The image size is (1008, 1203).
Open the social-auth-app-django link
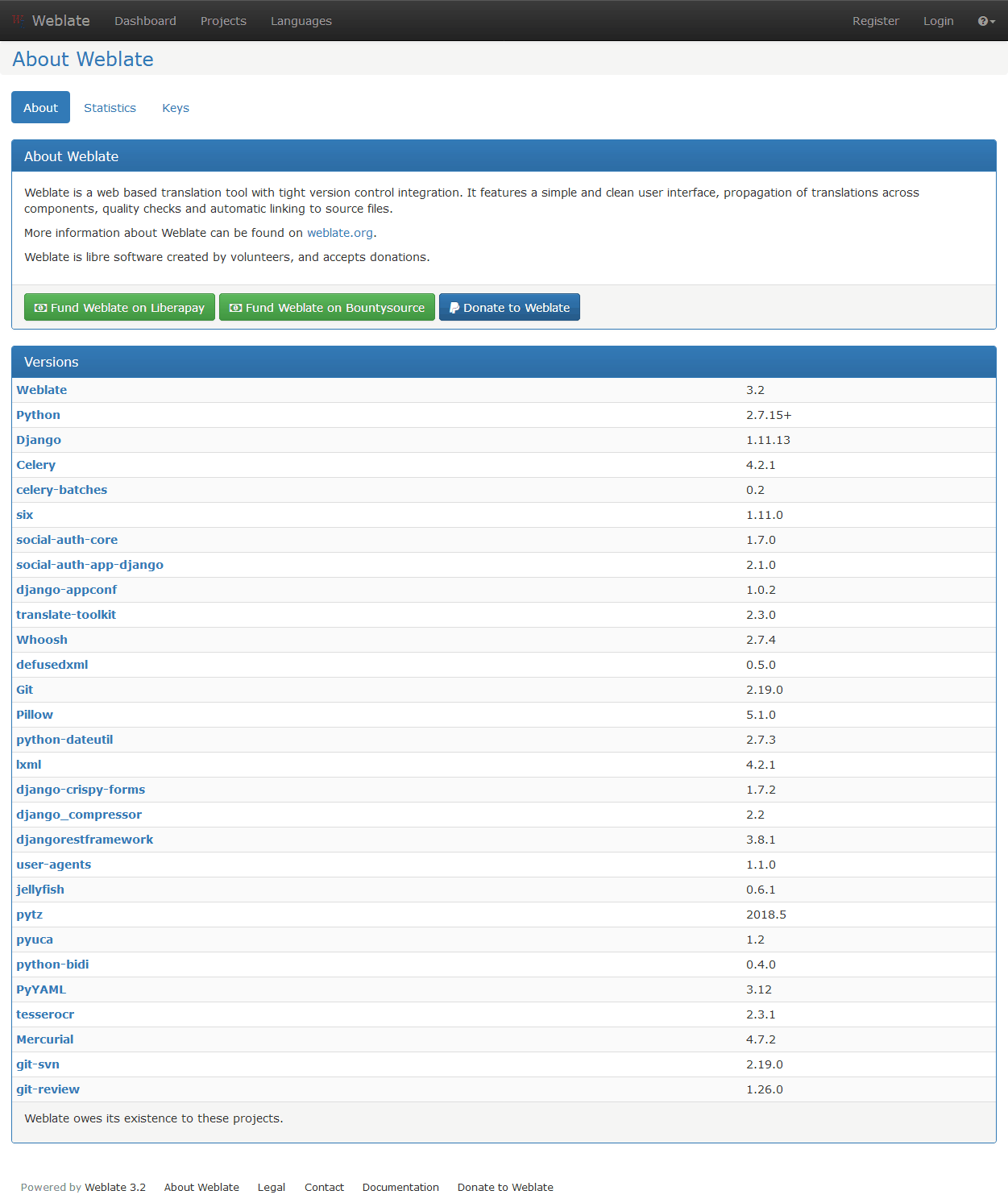(90, 565)
